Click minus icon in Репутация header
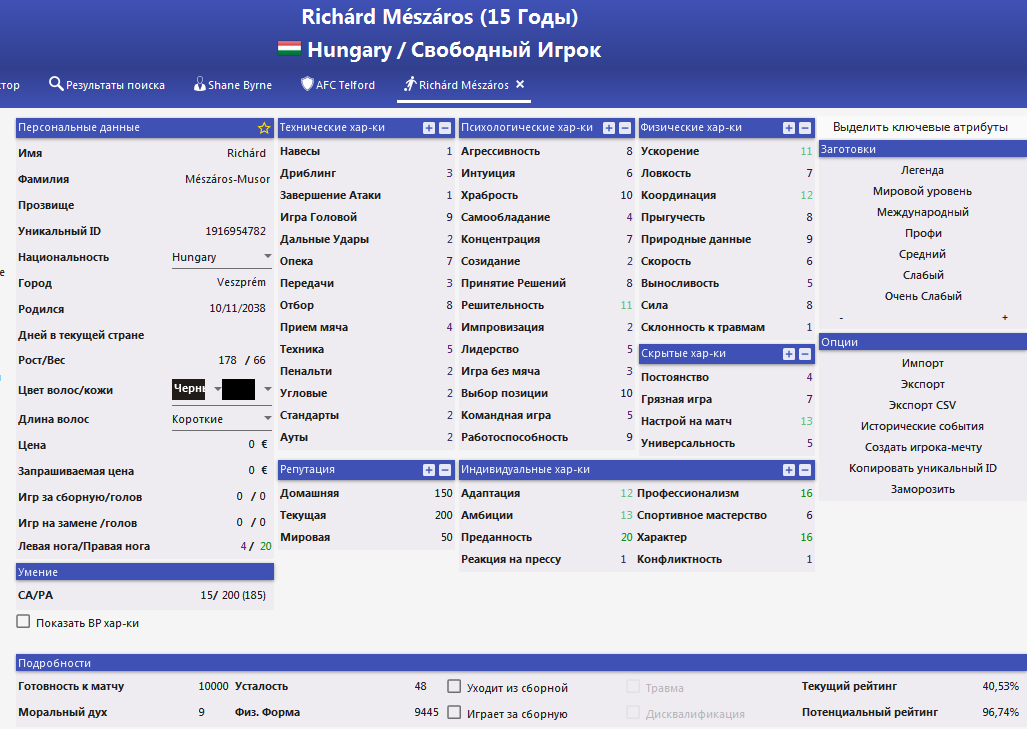This screenshot has height=729, width=1027. coord(445,470)
